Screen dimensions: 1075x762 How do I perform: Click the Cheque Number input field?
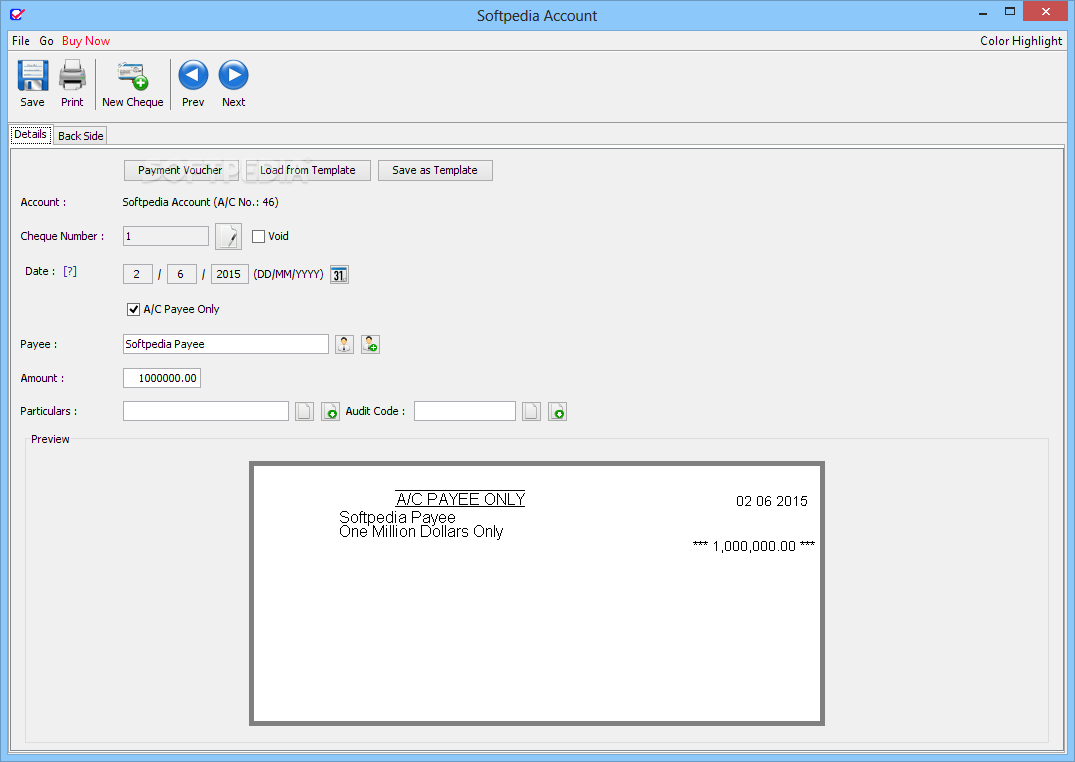[x=166, y=236]
